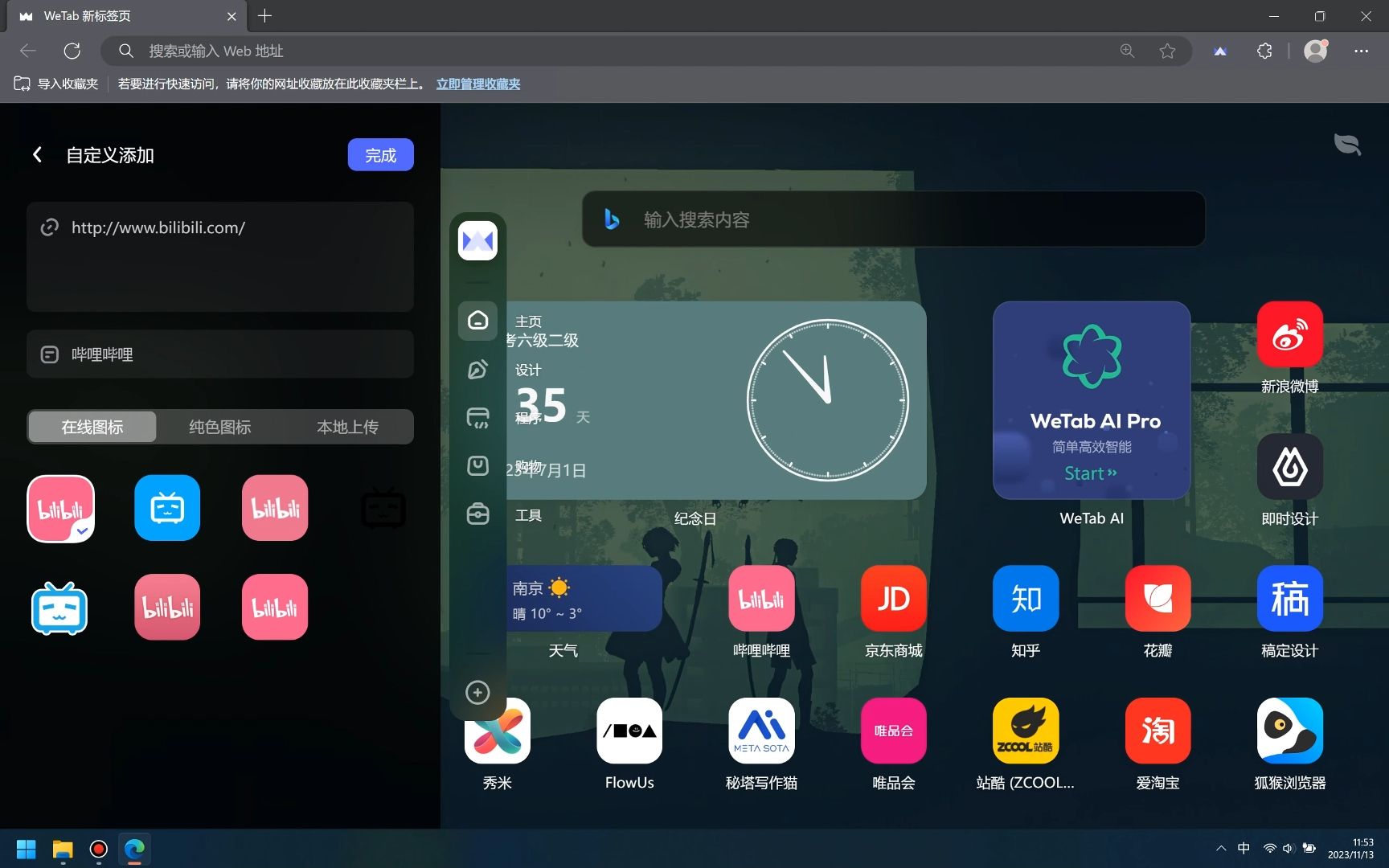This screenshot has height=868, width=1389.
Task: Open the 即时设计 shortcut
Action: click(x=1289, y=466)
